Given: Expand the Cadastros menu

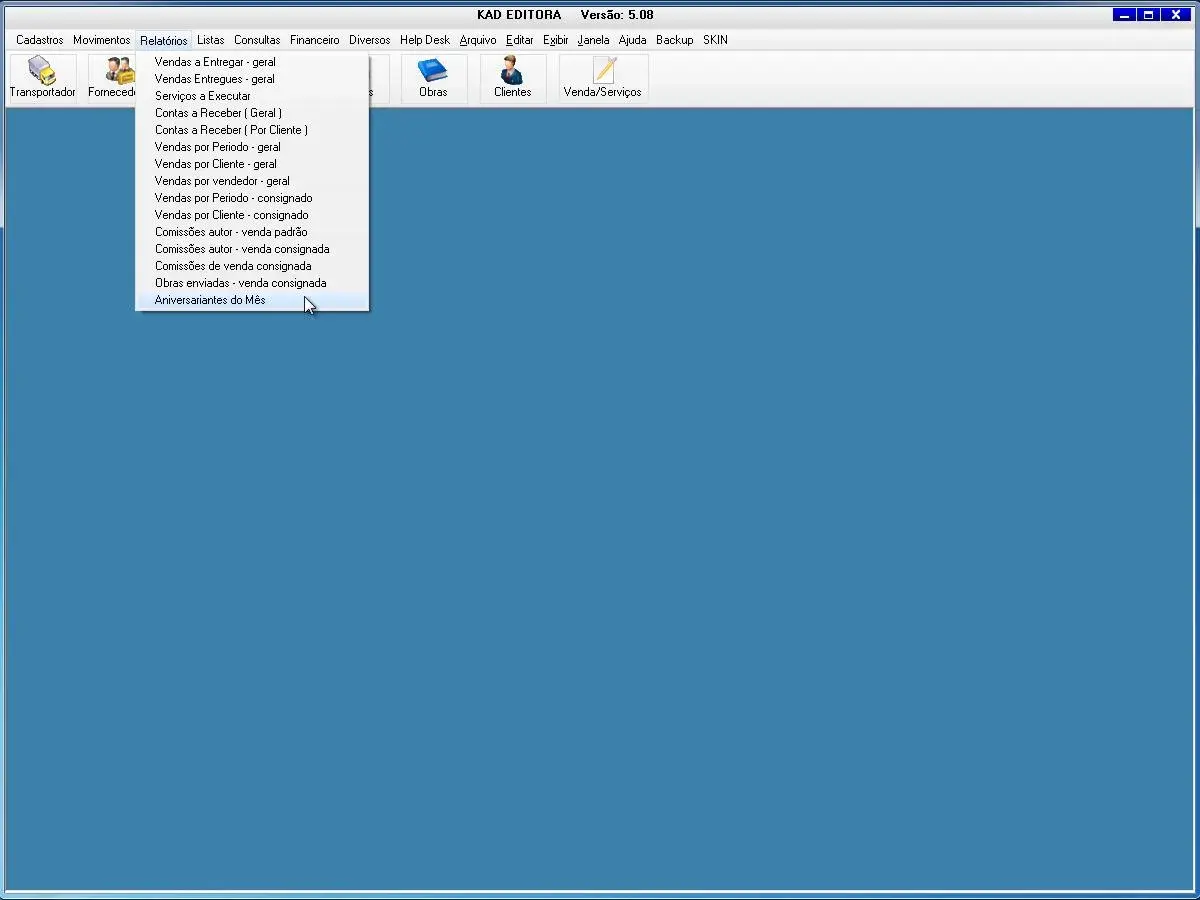Looking at the screenshot, I should (39, 40).
